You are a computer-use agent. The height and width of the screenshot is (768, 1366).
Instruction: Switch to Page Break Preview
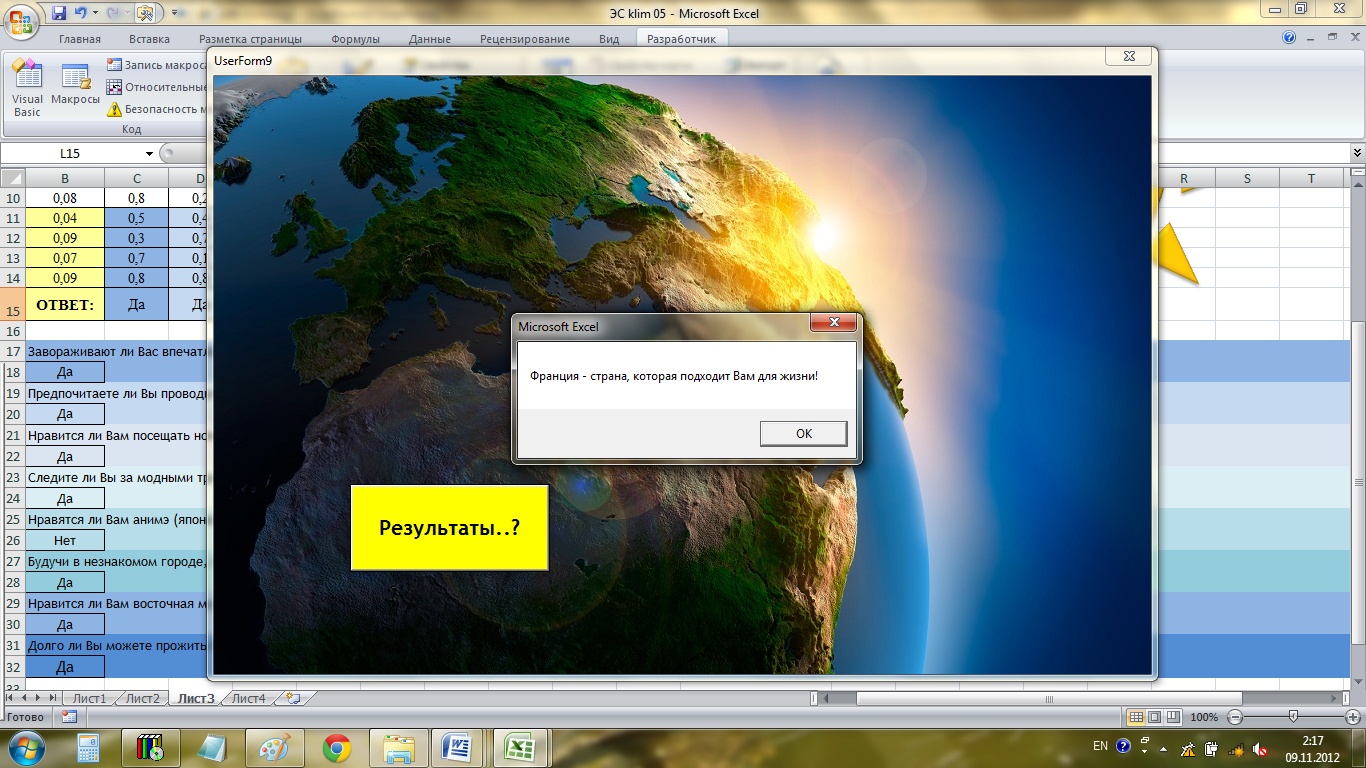point(1173,717)
